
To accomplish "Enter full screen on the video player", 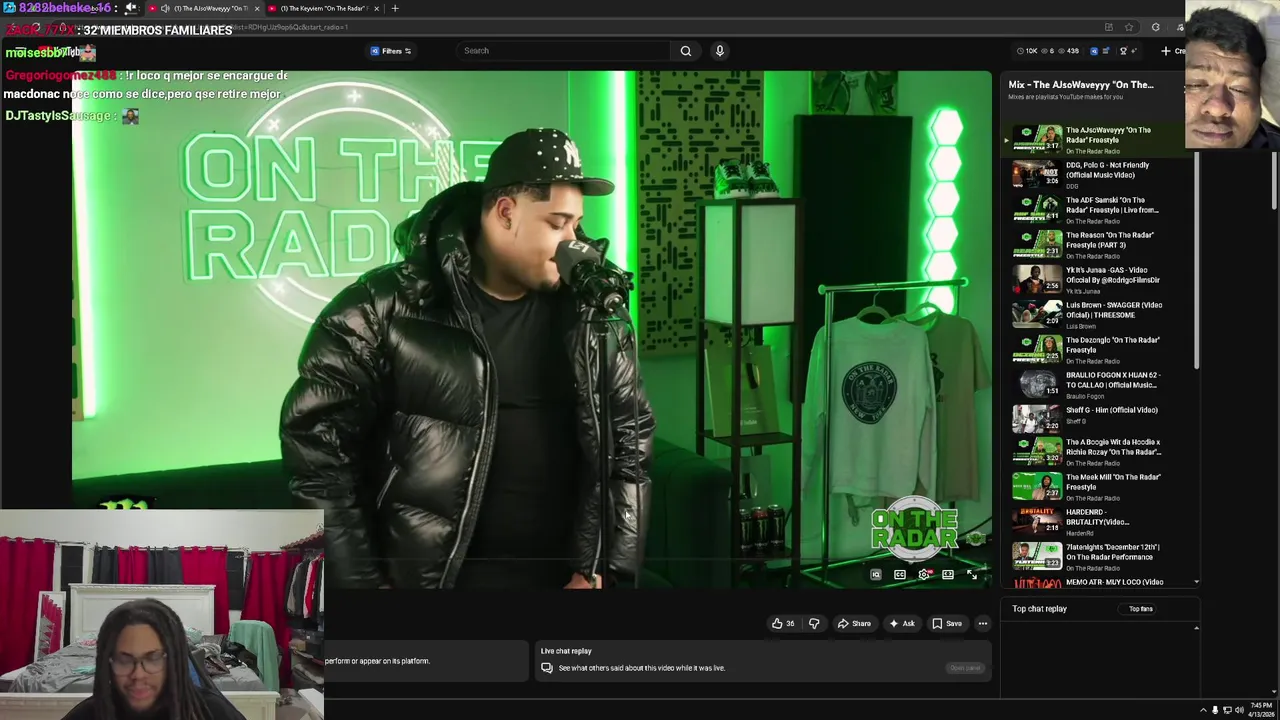I will (971, 575).
